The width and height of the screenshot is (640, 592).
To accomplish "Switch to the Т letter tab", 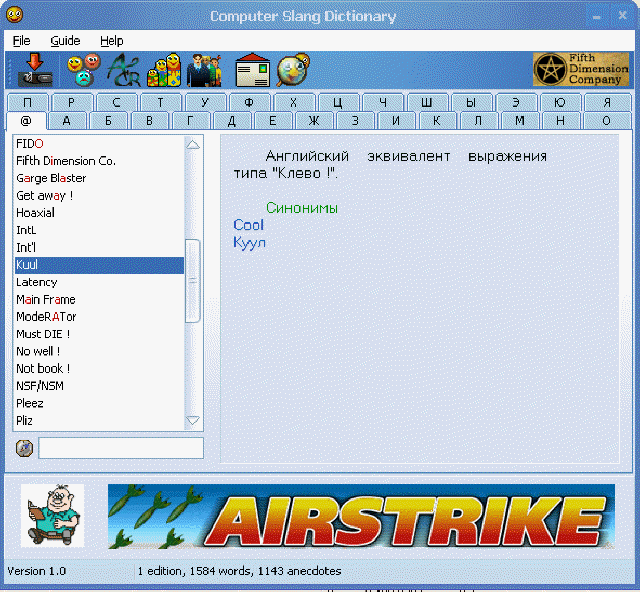I will click(x=161, y=102).
